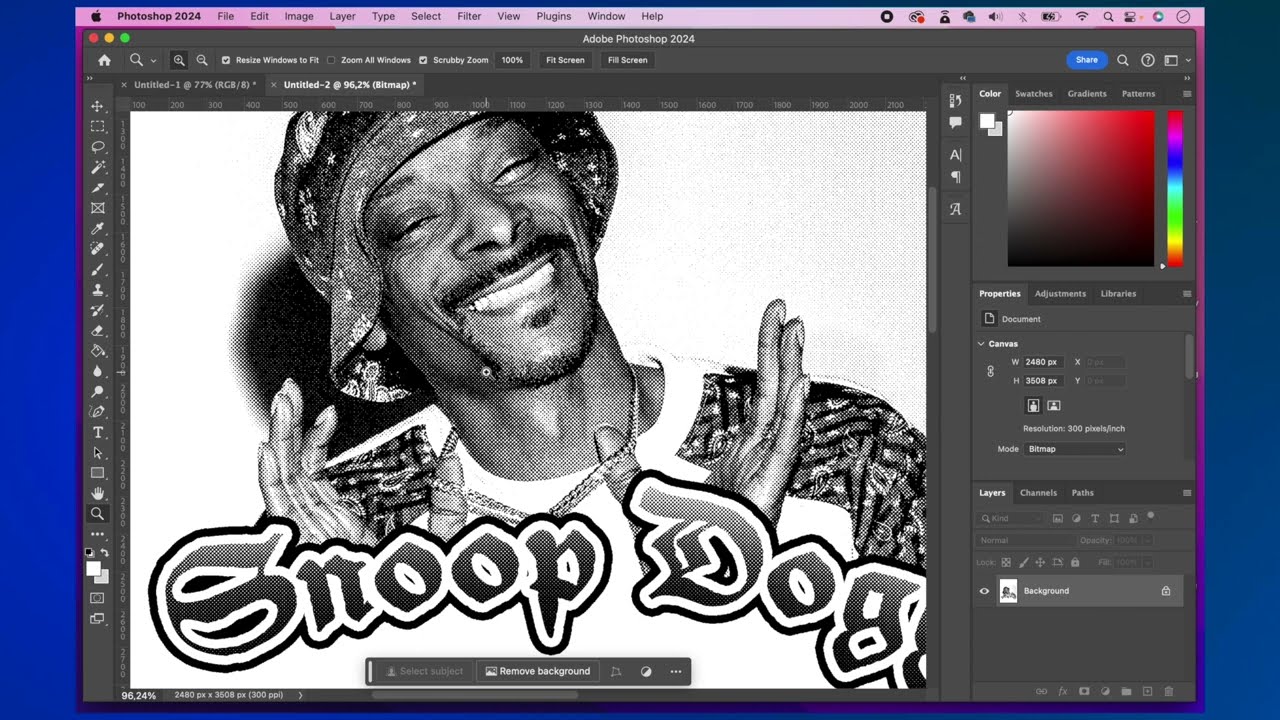Choose the Zoom In mode icon

coord(179,60)
